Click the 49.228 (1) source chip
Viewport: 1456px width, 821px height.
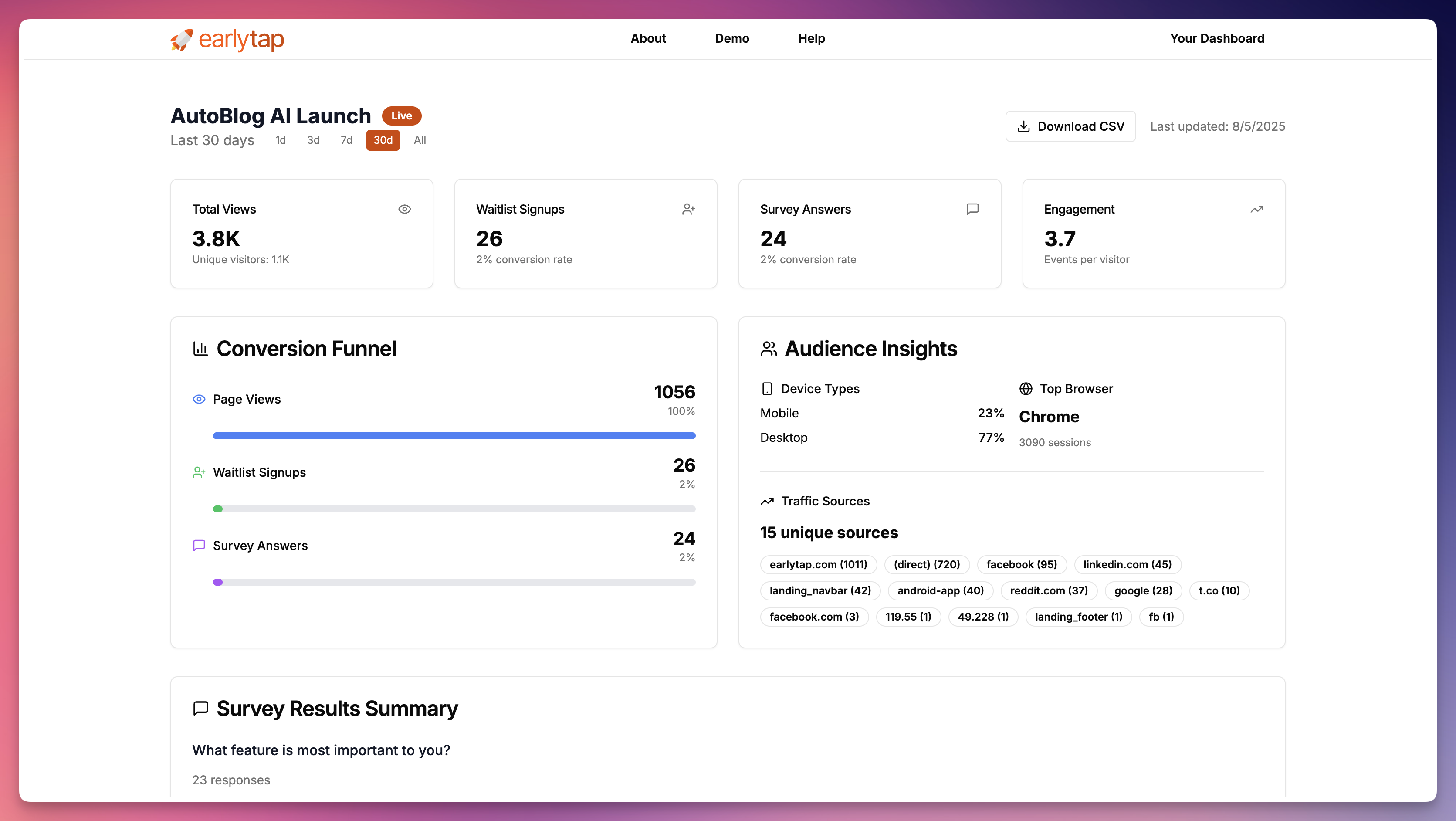click(x=983, y=617)
